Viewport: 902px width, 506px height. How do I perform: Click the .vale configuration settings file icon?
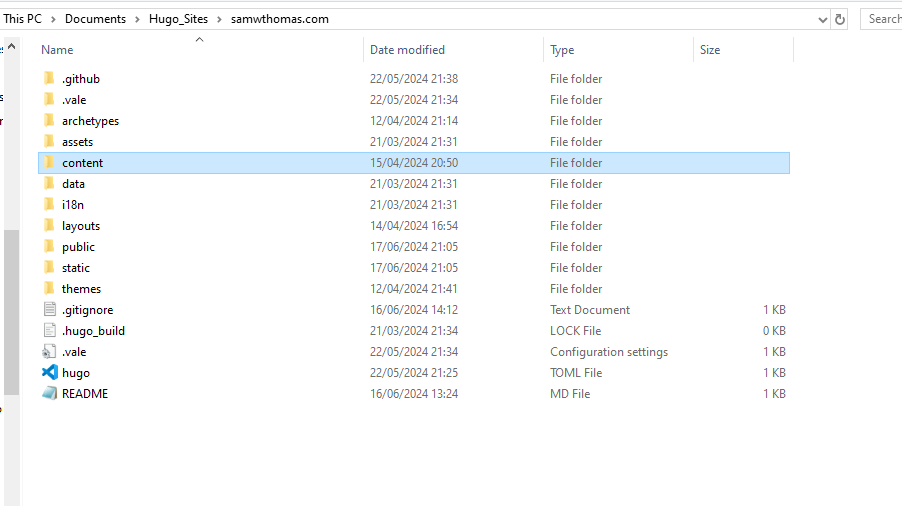49,352
